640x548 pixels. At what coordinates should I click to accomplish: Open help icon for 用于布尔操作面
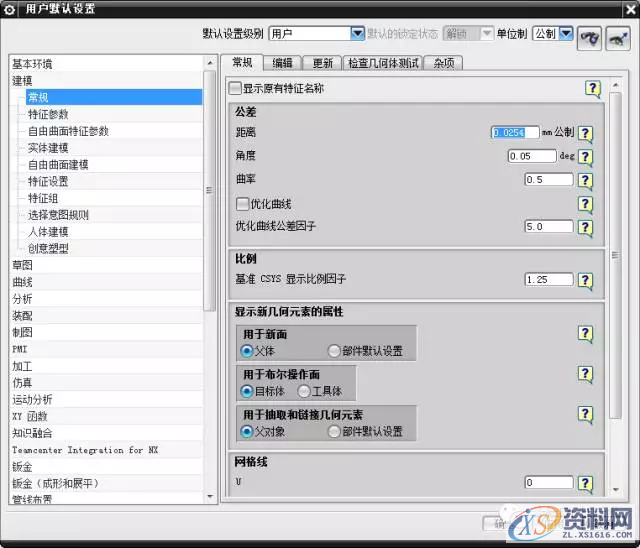pyautogui.click(x=585, y=374)
